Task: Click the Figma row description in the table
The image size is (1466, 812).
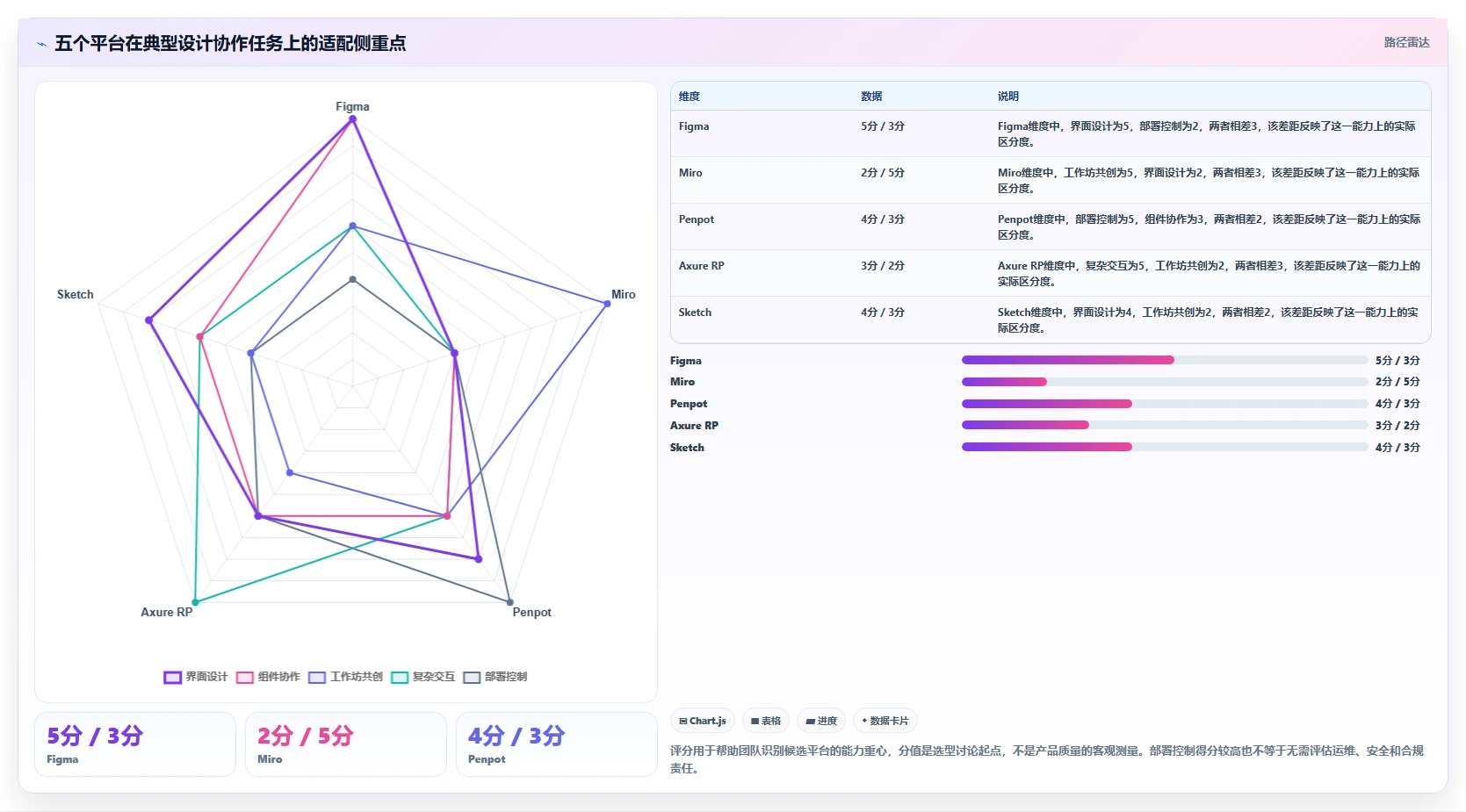Action: pos(1207,134)
